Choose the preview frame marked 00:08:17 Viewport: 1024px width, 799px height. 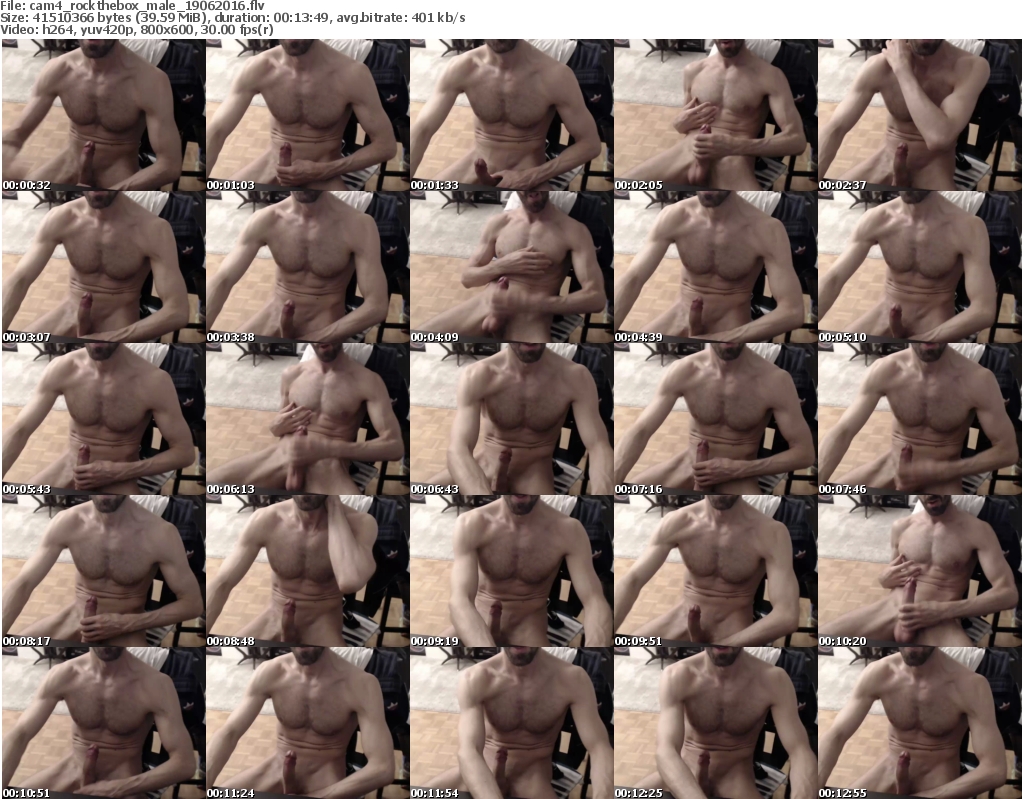coord(104,571)
